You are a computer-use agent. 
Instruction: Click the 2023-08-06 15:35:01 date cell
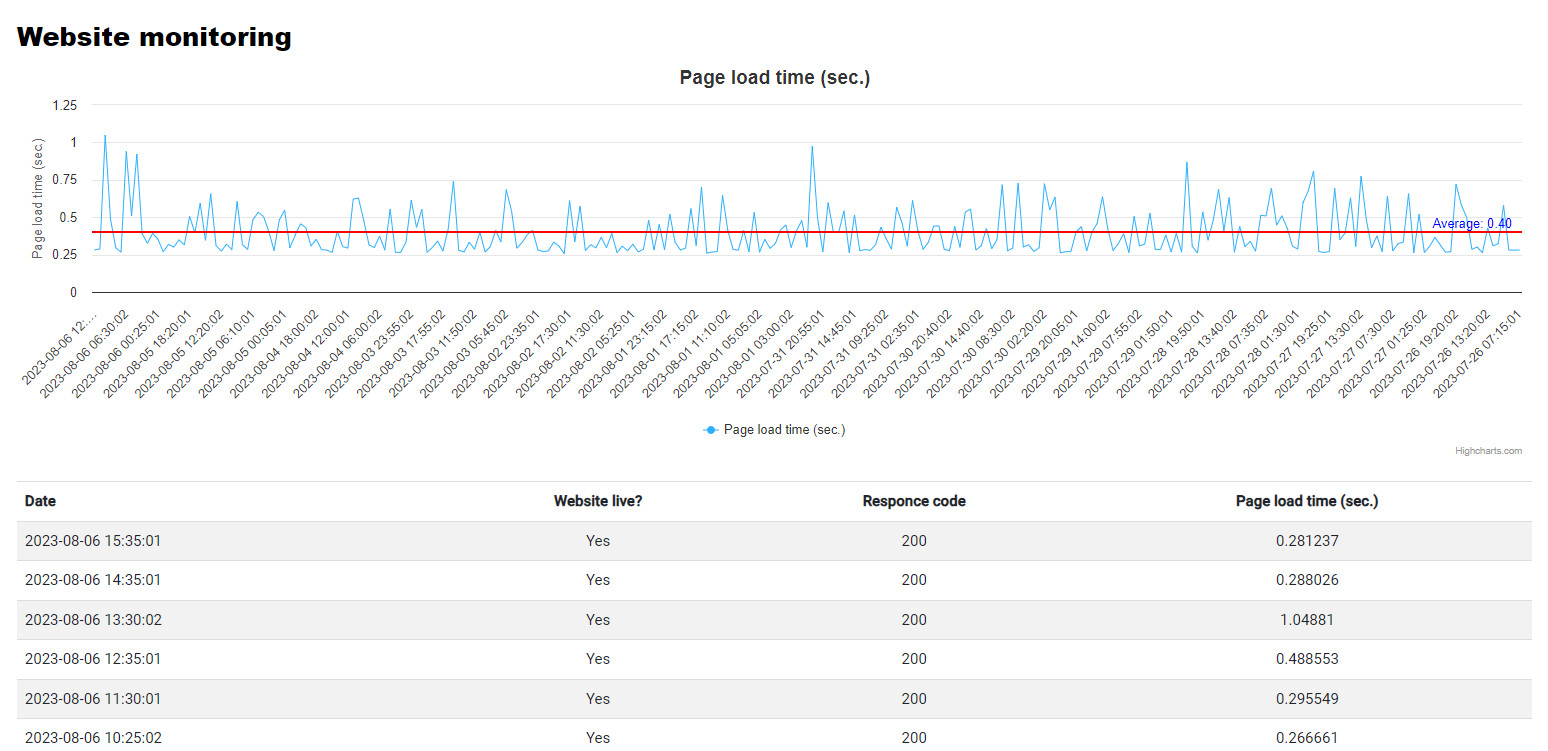(93, 541)
